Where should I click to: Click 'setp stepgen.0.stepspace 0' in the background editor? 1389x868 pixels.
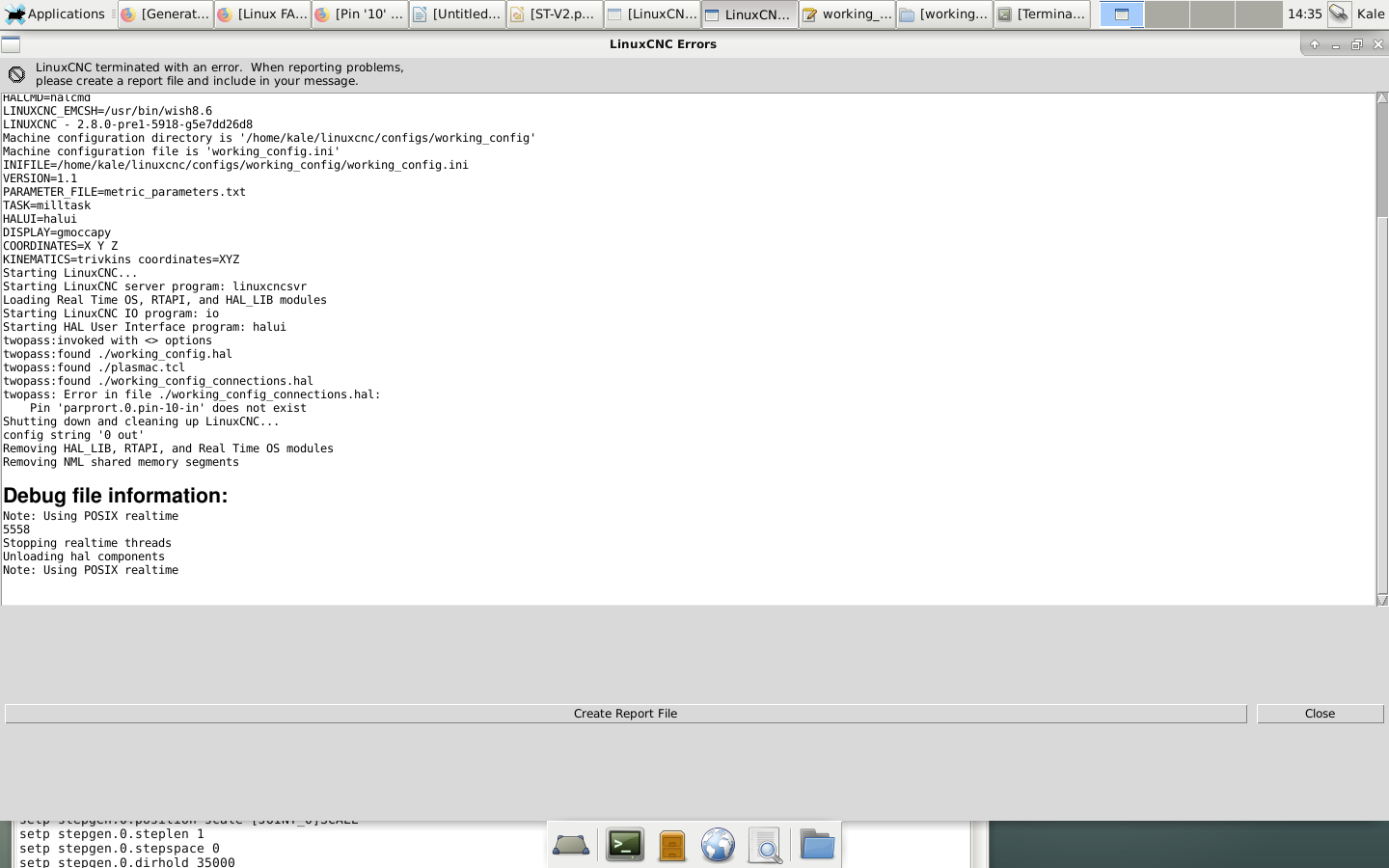[120, 849]
